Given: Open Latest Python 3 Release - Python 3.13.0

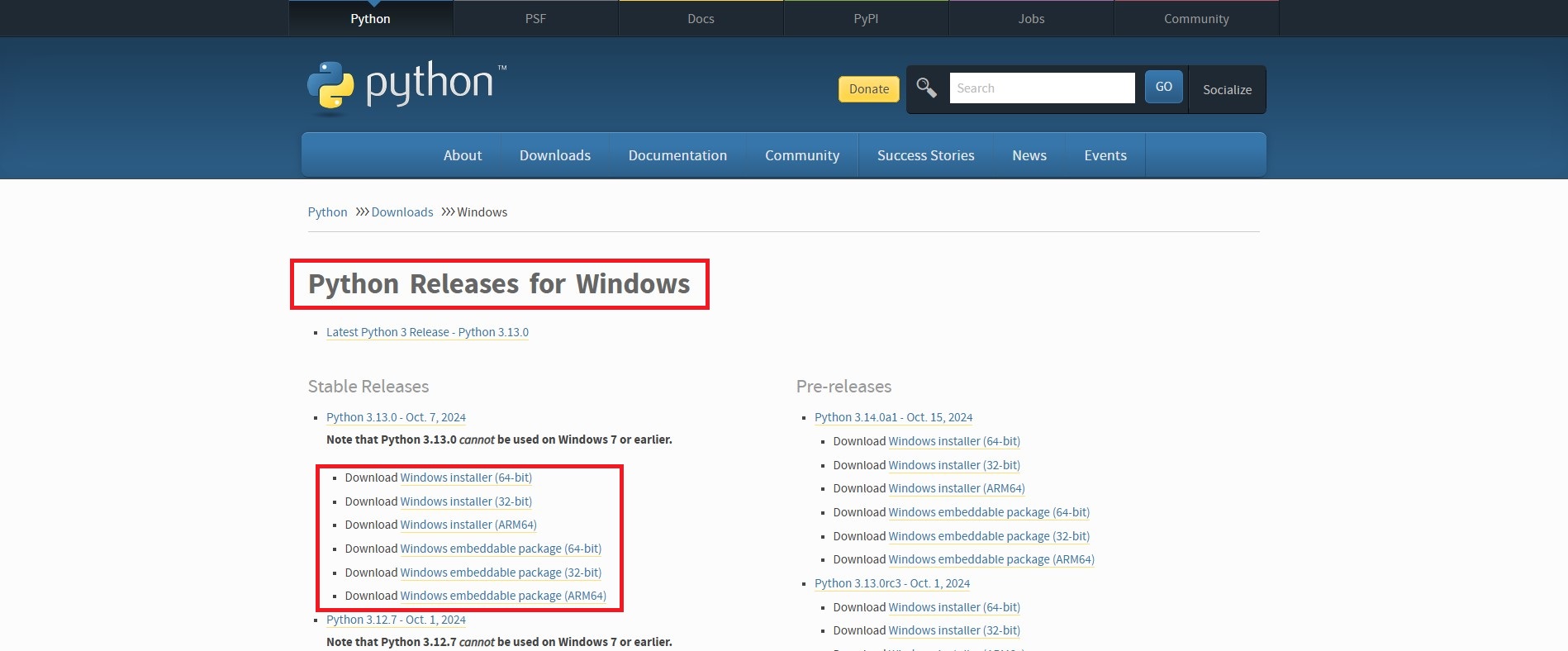Looking at the screenshot, I should [427, 332].
